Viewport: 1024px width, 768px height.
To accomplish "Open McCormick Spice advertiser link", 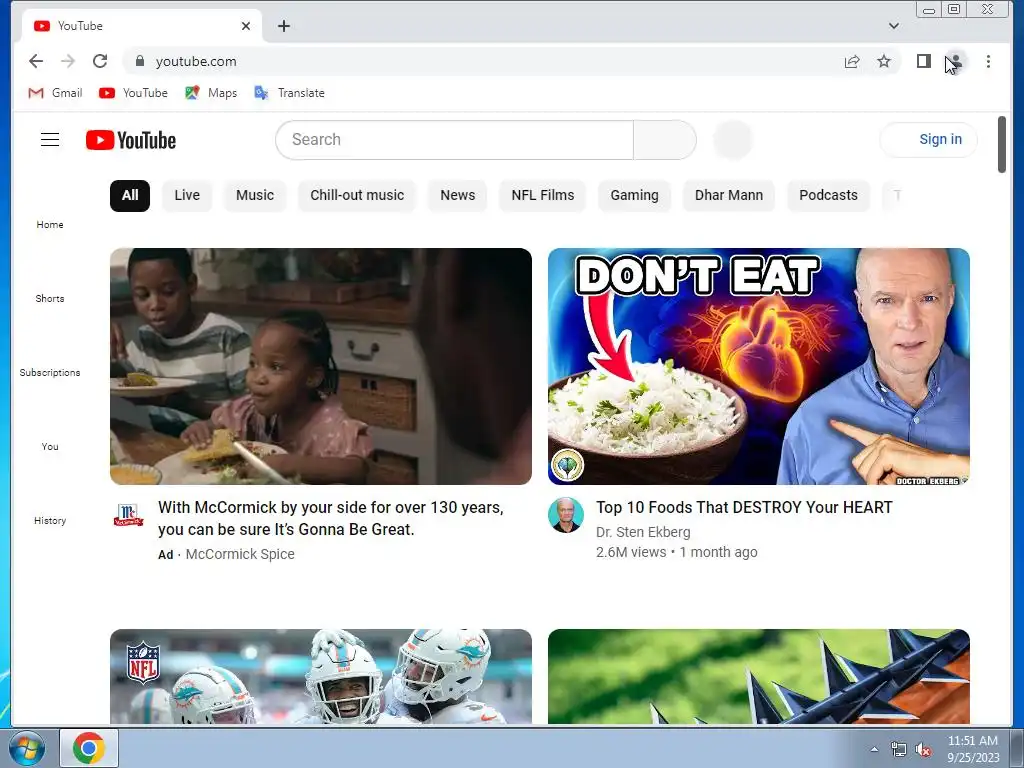I will pyautogui.click(x=240, y=554).
